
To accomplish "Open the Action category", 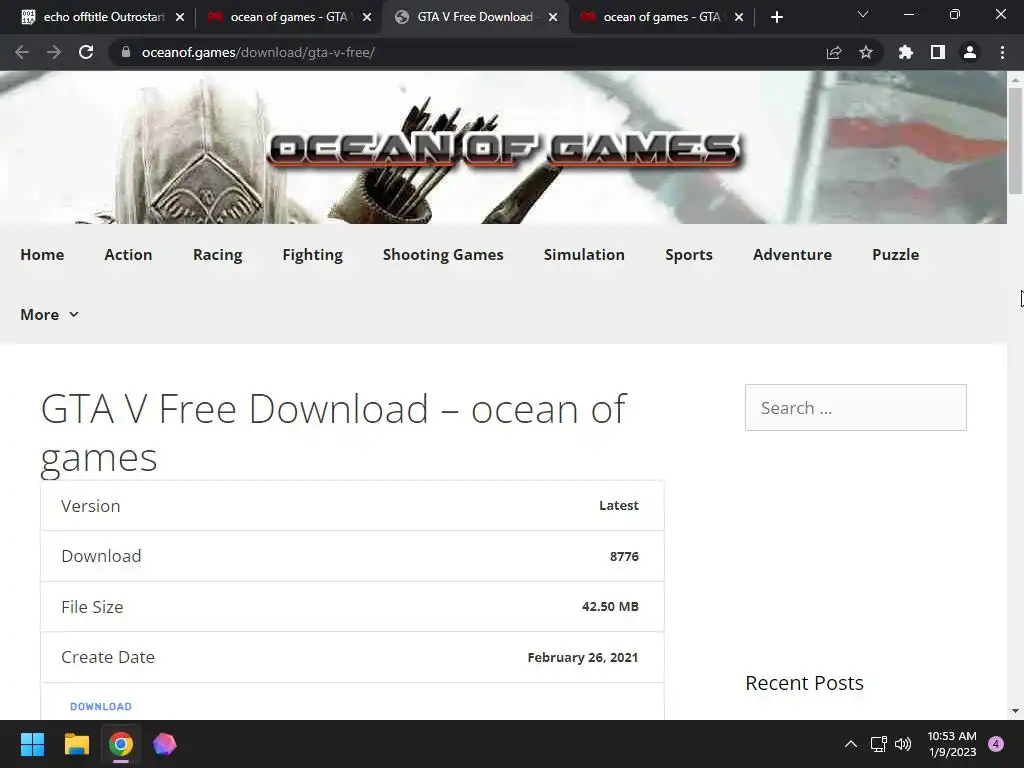I will (x=128, y=255).
